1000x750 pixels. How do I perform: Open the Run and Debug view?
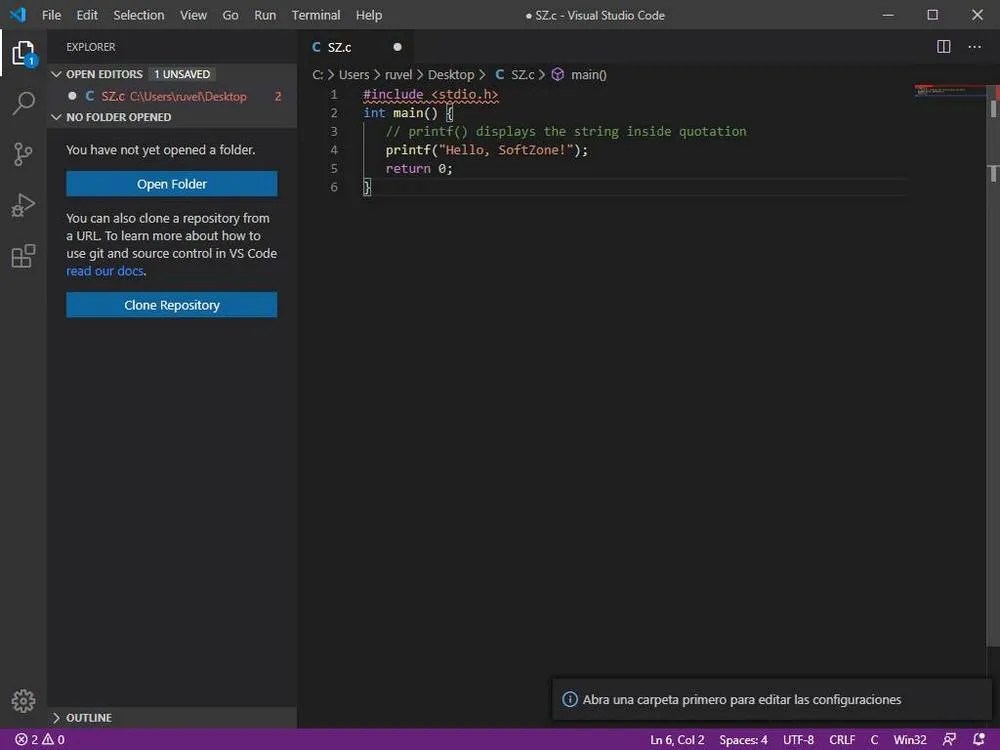tap(23, 205)
